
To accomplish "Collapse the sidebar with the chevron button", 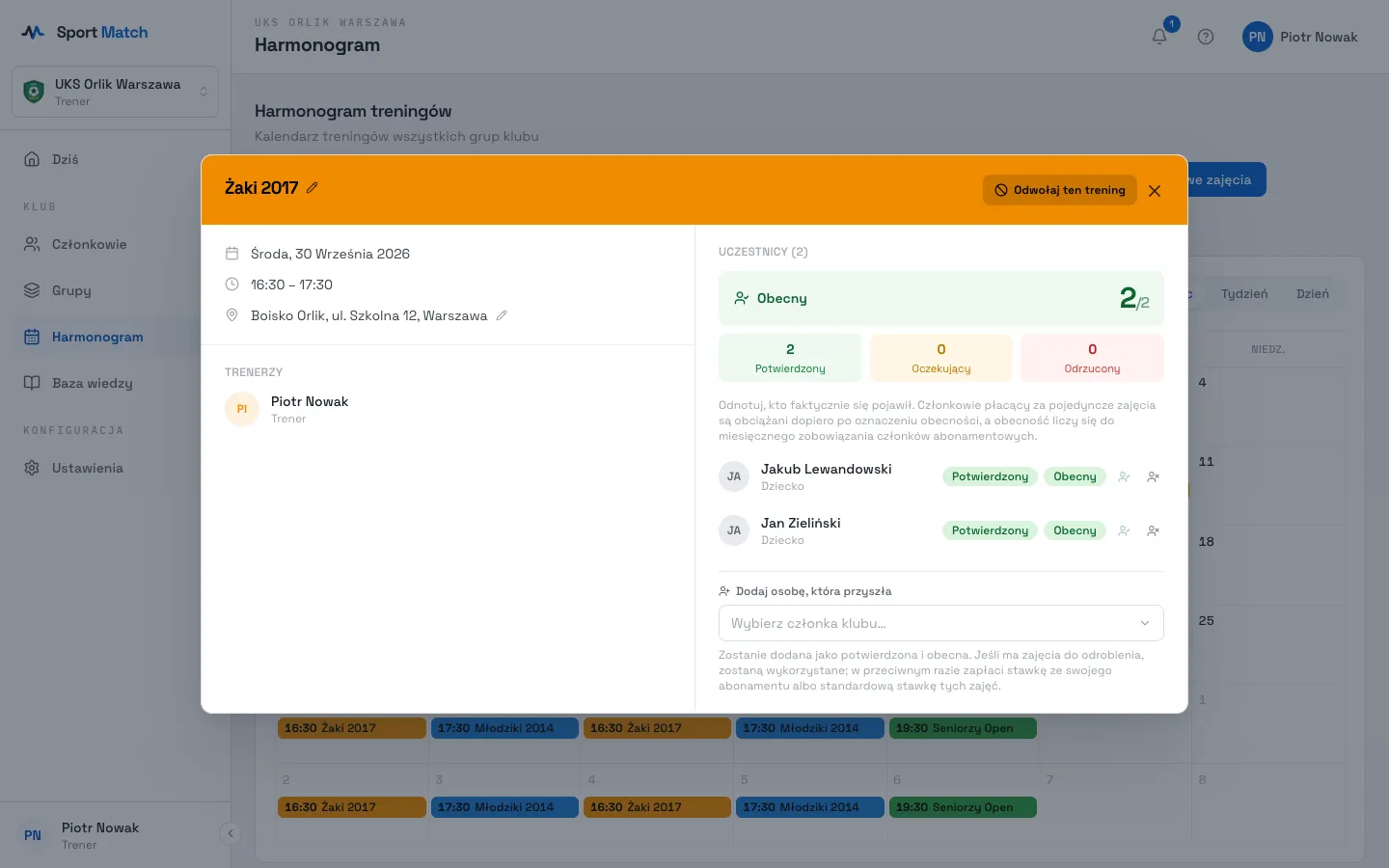I will pos(230,833).
